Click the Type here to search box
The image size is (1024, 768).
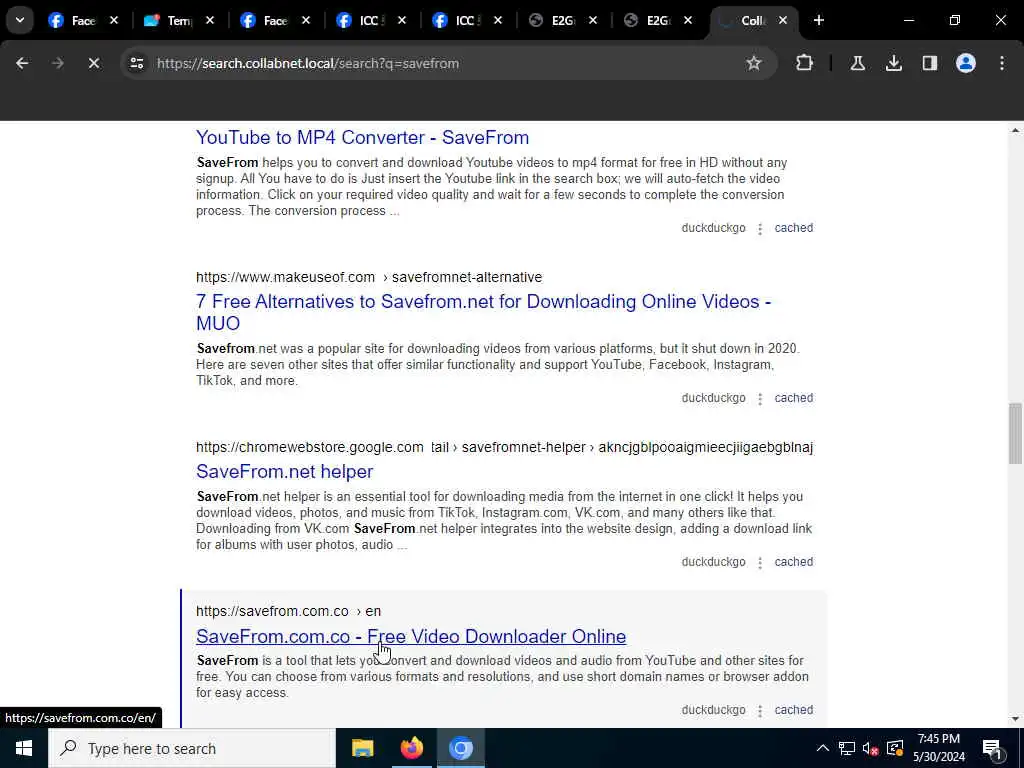[192, 748]
